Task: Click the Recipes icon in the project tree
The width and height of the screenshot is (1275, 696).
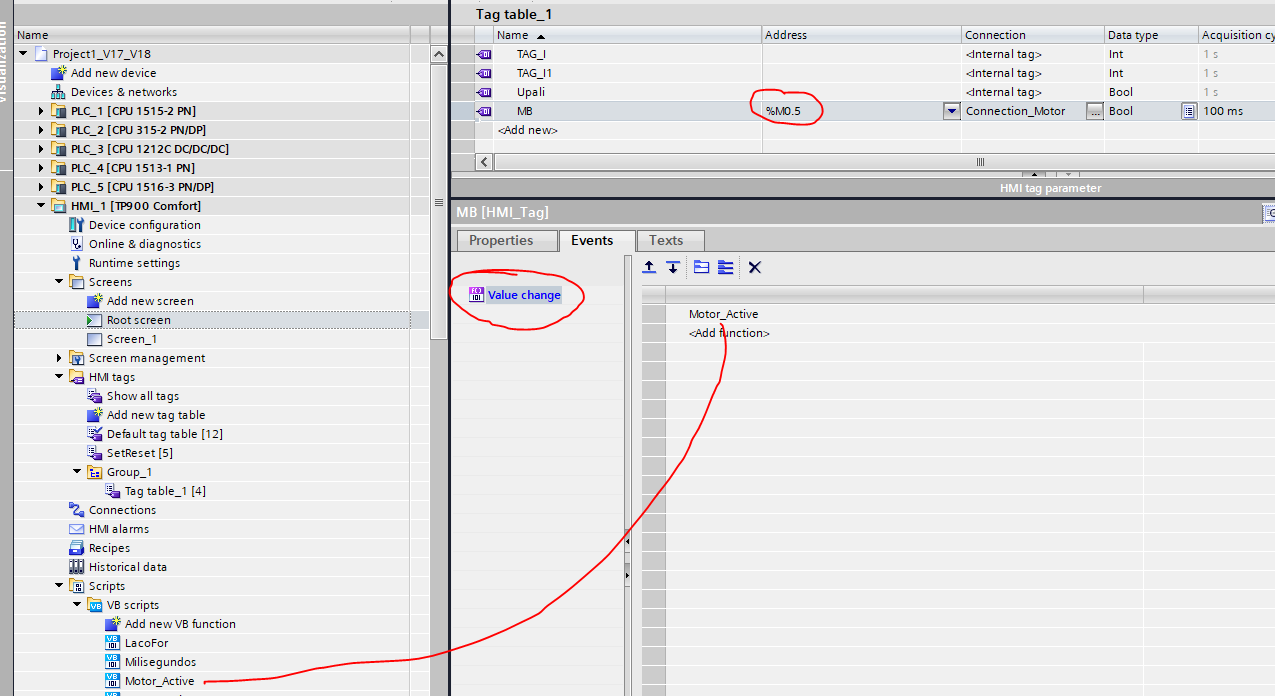Action: [77, 548]
